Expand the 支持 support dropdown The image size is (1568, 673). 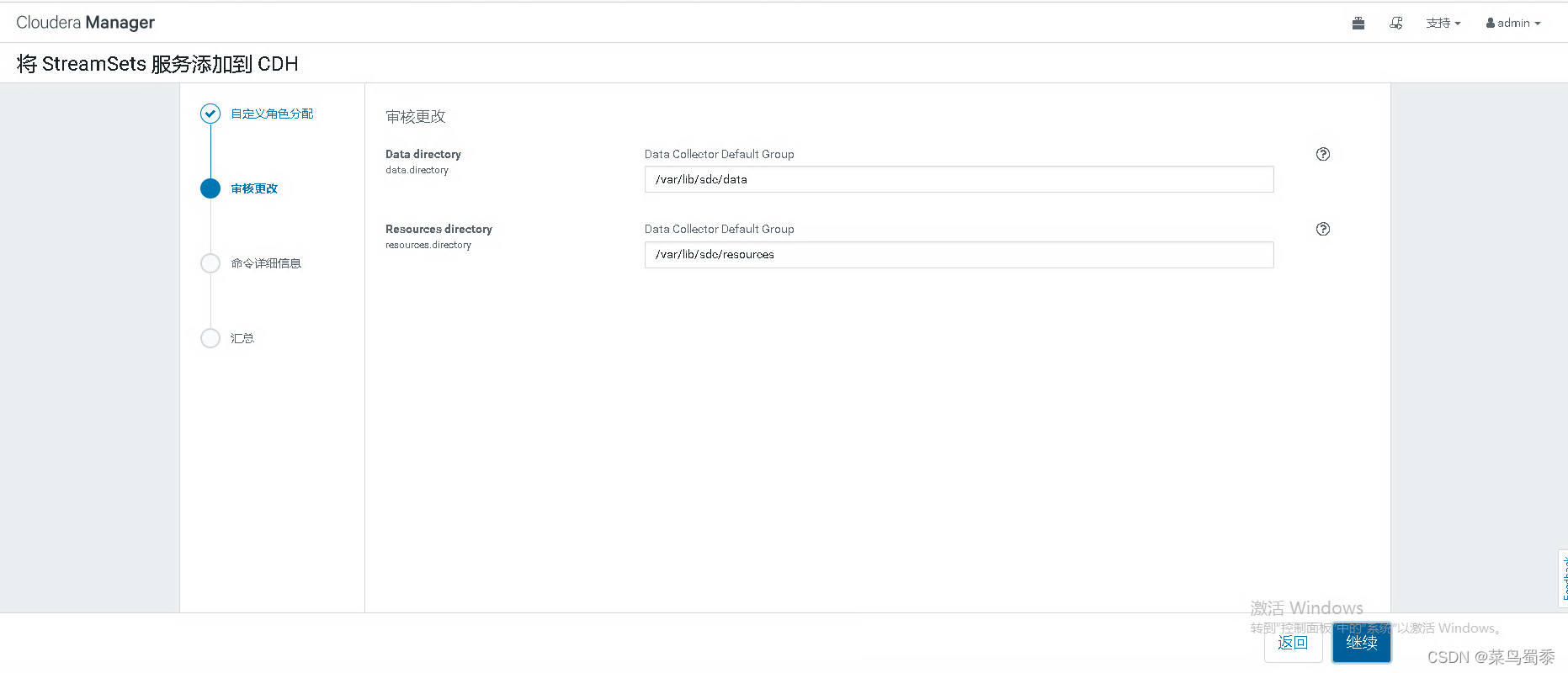click(1443, 24)
